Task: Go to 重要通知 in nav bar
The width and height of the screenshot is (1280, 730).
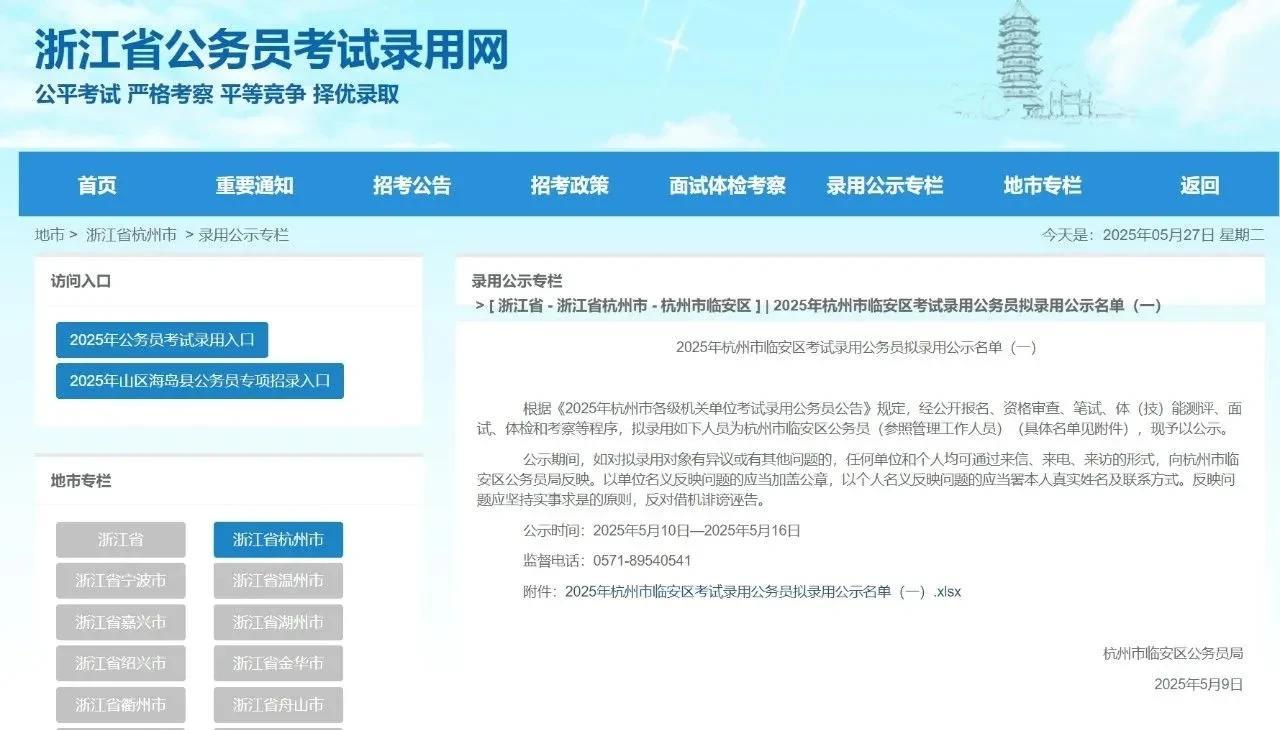Action: [x=254, y=185]
